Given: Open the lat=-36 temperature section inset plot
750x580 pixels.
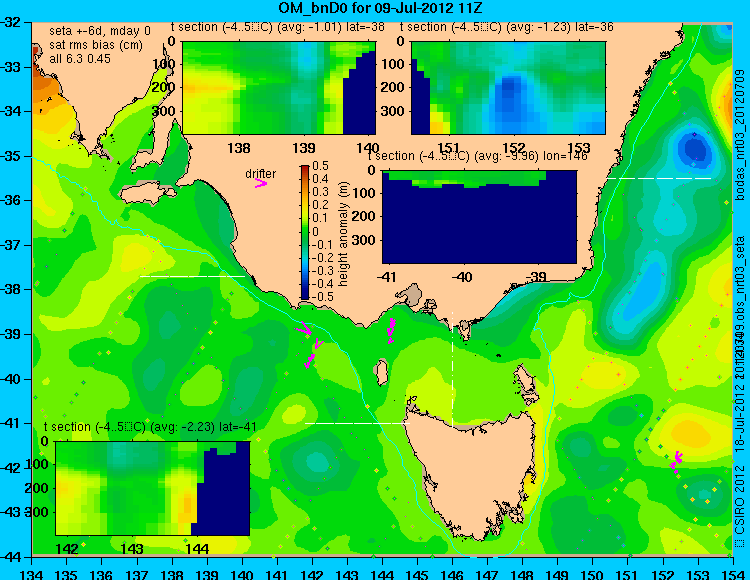Looking at the screenshot, I should tap(508, 88).
